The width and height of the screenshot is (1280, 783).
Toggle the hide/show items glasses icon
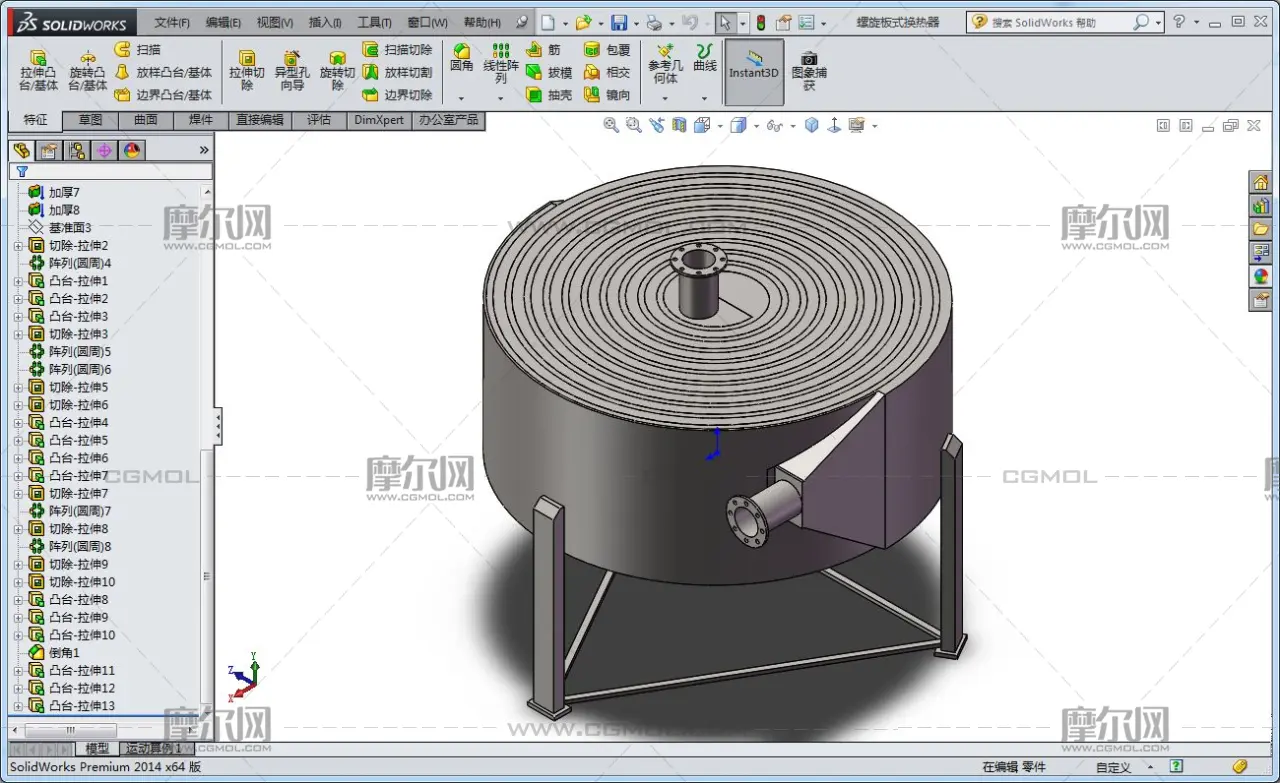773,125
